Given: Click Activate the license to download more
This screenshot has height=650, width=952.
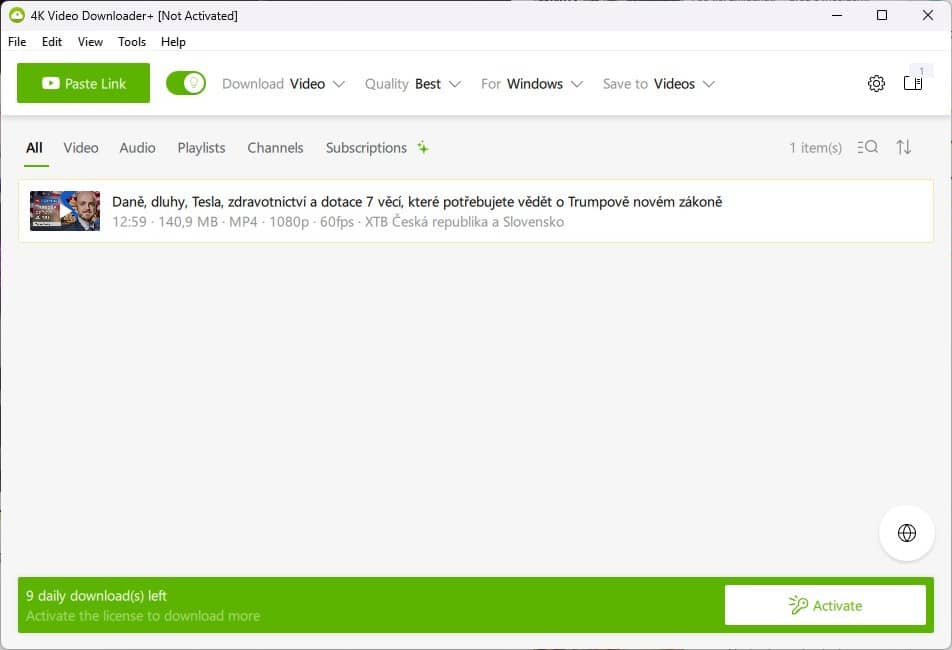Looking at the screenshot, I should (143, 616).
